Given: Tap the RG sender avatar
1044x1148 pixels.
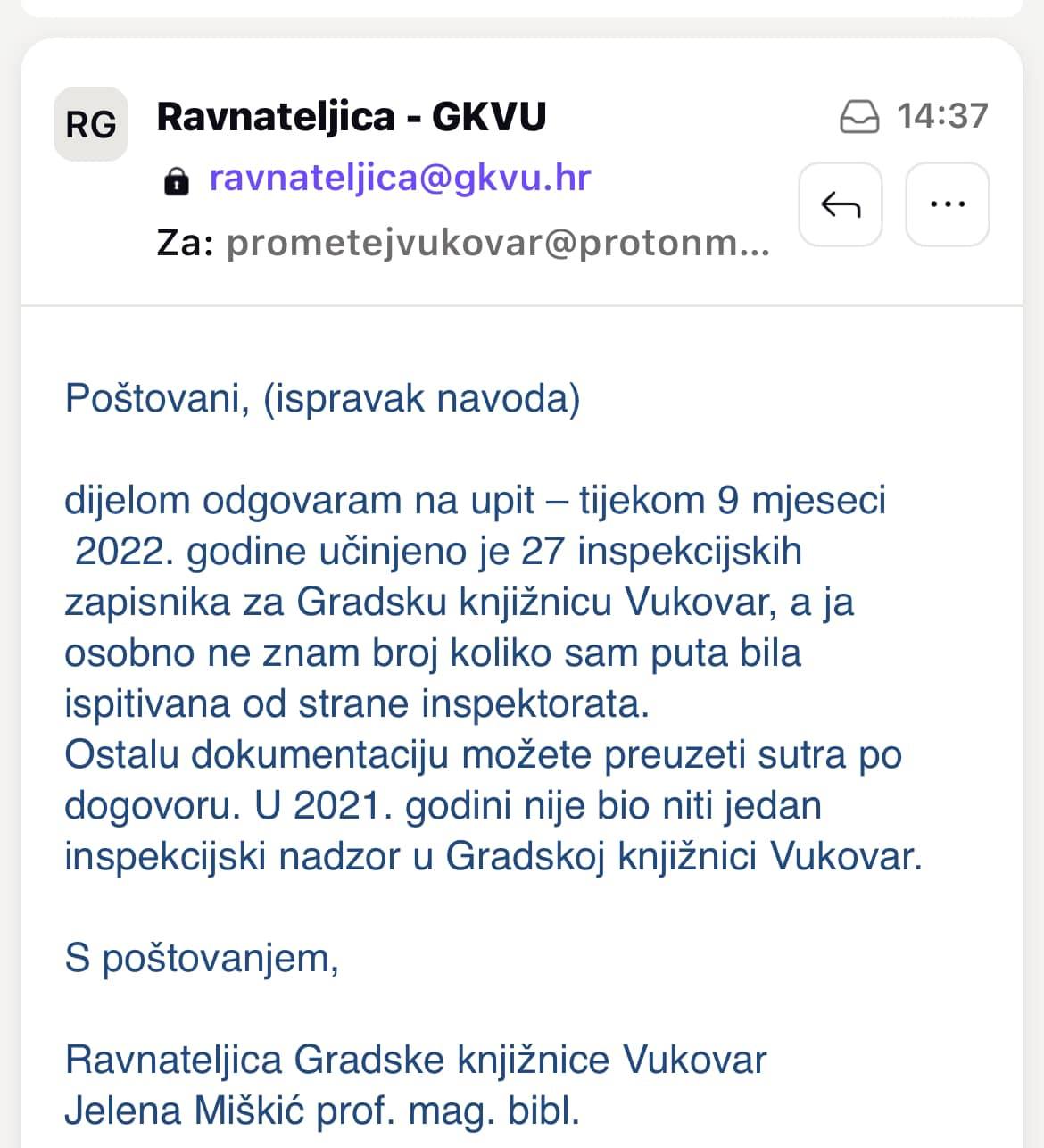Looking at the screenshot, I should click(91, 124).
